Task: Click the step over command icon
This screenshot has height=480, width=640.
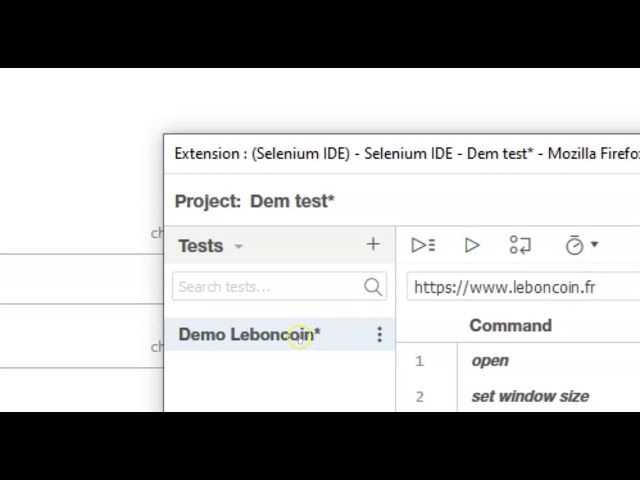Action: (520, 245)
